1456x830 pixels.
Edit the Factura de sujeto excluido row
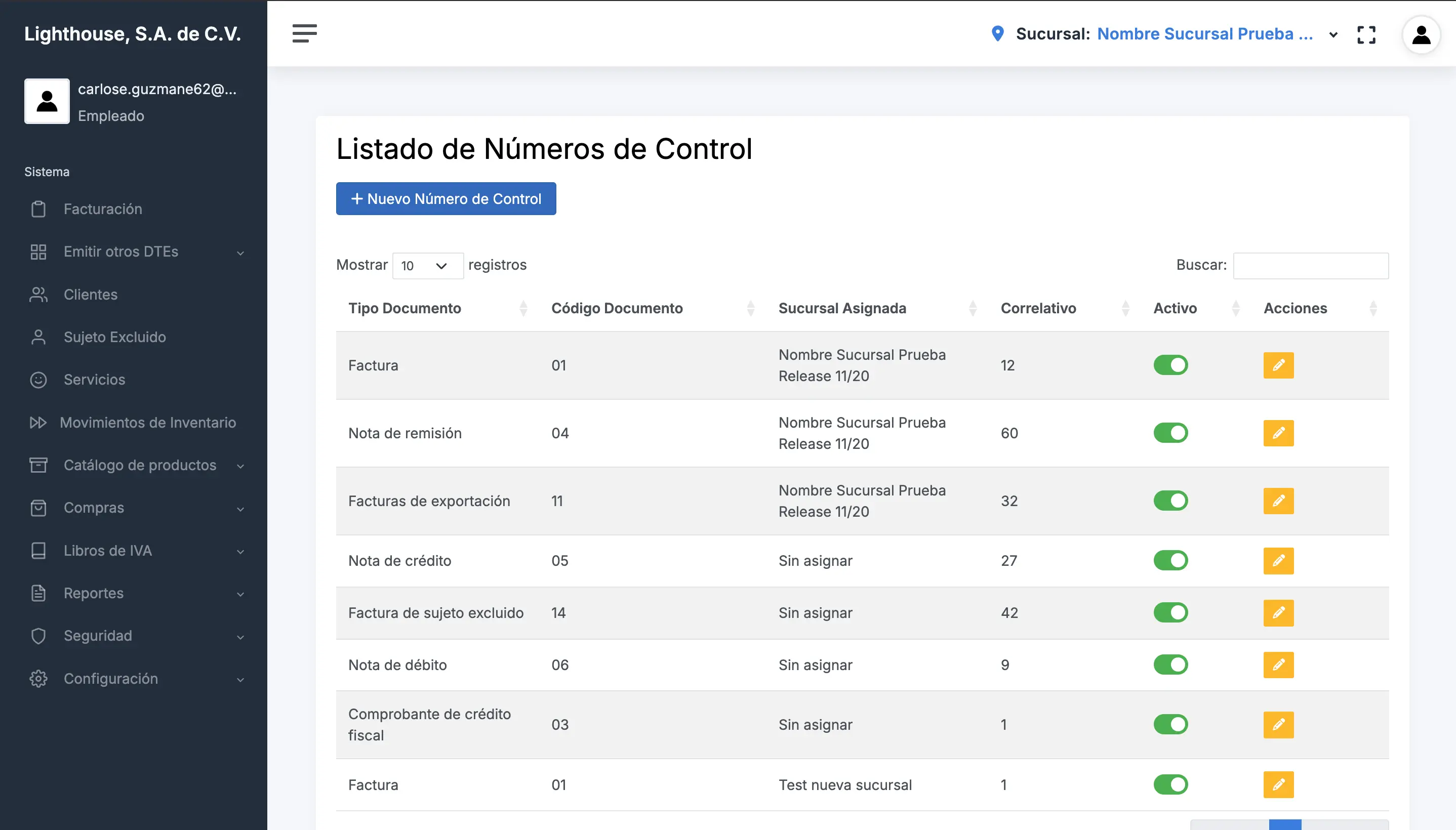coord(1278,613)
